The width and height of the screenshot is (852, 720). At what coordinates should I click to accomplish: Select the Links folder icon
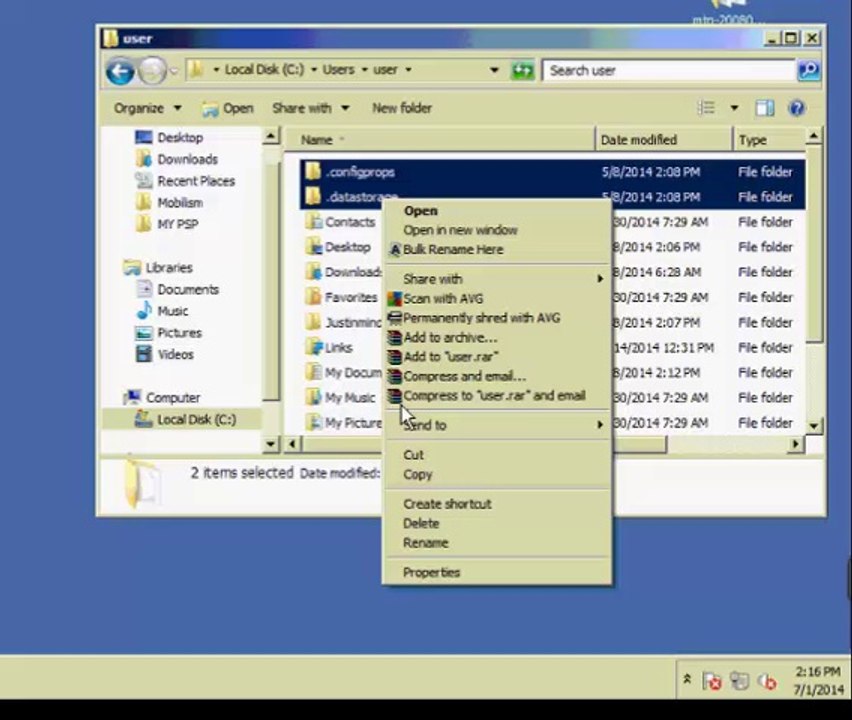click(x=313, y=347)
